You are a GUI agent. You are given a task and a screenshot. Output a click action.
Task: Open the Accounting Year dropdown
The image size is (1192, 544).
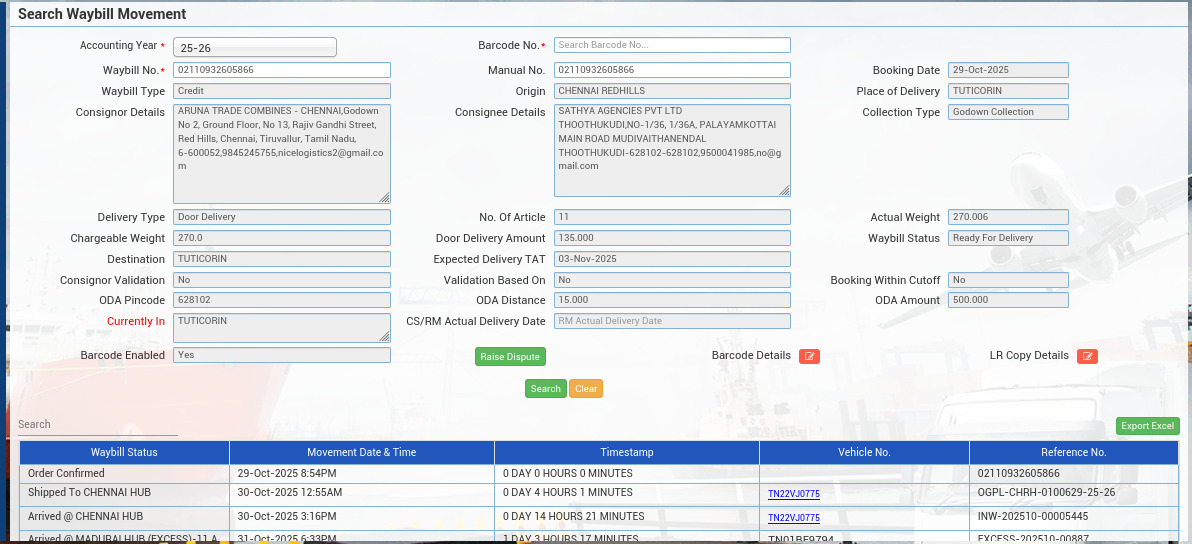click(255, 47)
